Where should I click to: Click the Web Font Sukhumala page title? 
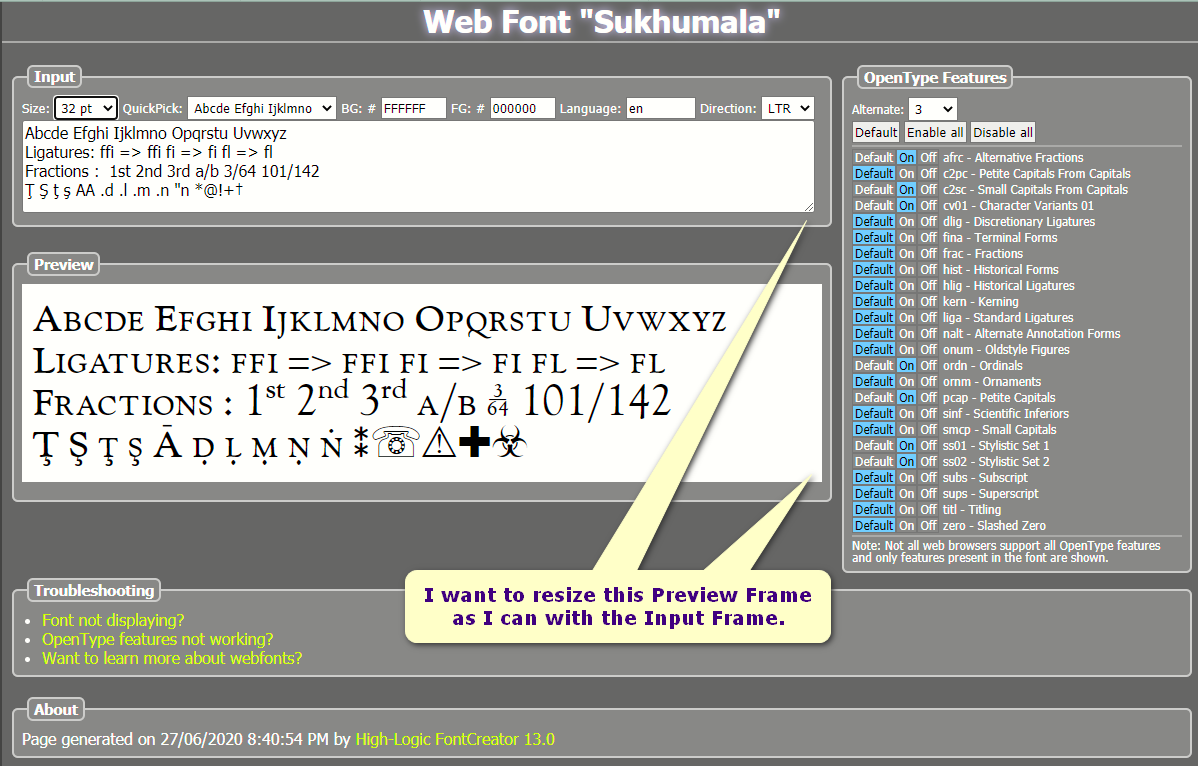point(601,21)
